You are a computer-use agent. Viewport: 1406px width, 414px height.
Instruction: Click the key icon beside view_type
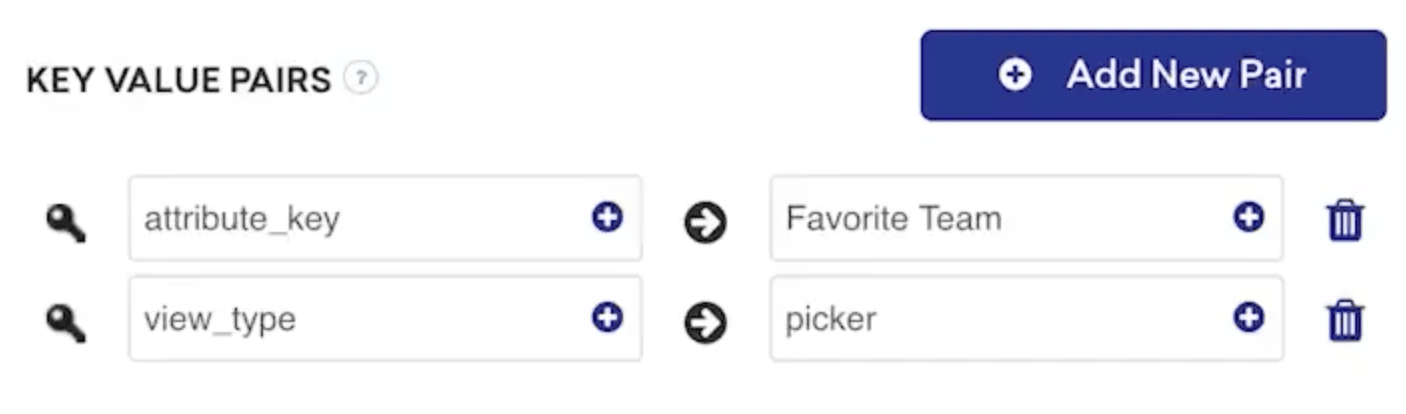click(x=66, y=323)
